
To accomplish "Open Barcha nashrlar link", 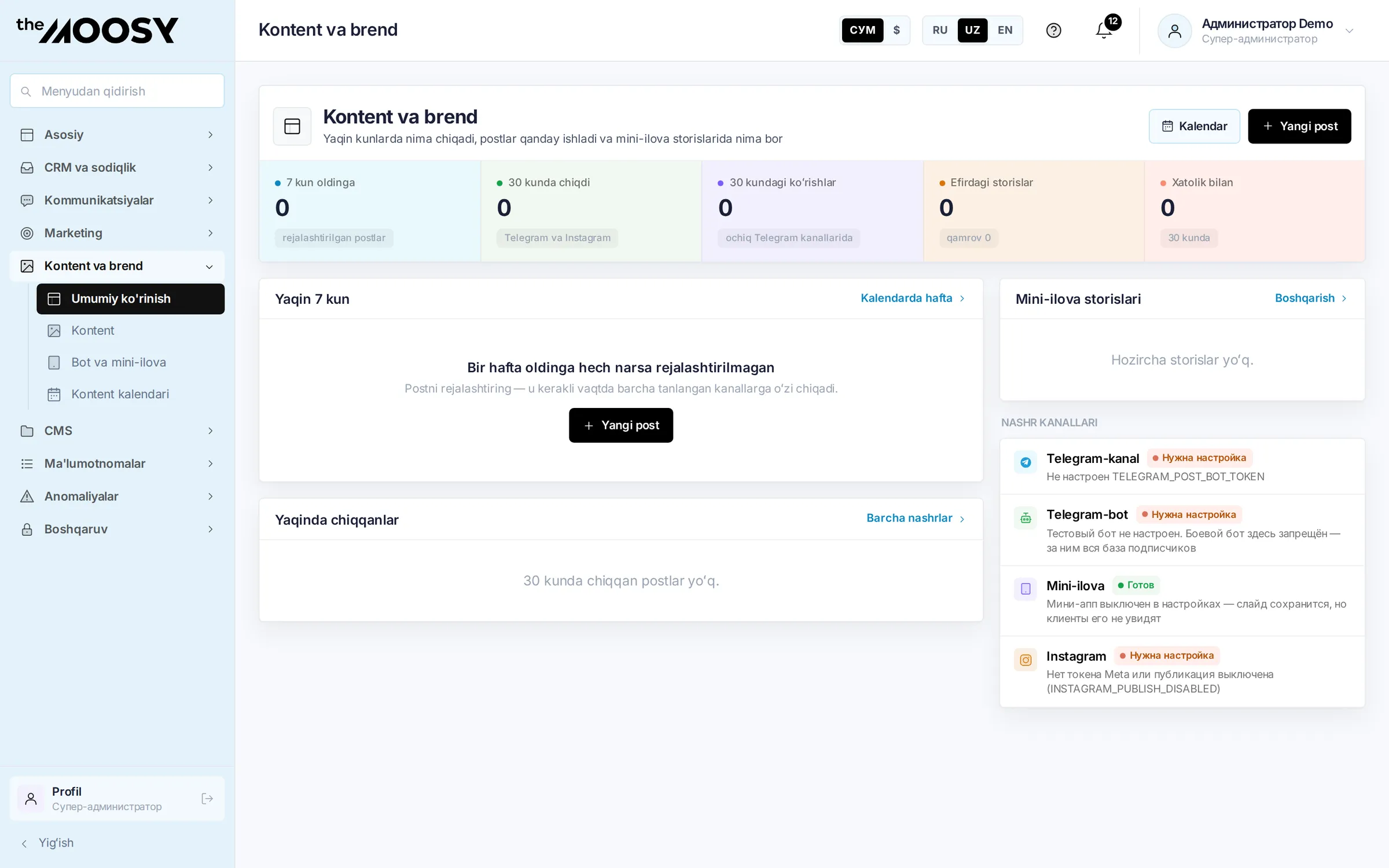I will [x=916, y=518].
